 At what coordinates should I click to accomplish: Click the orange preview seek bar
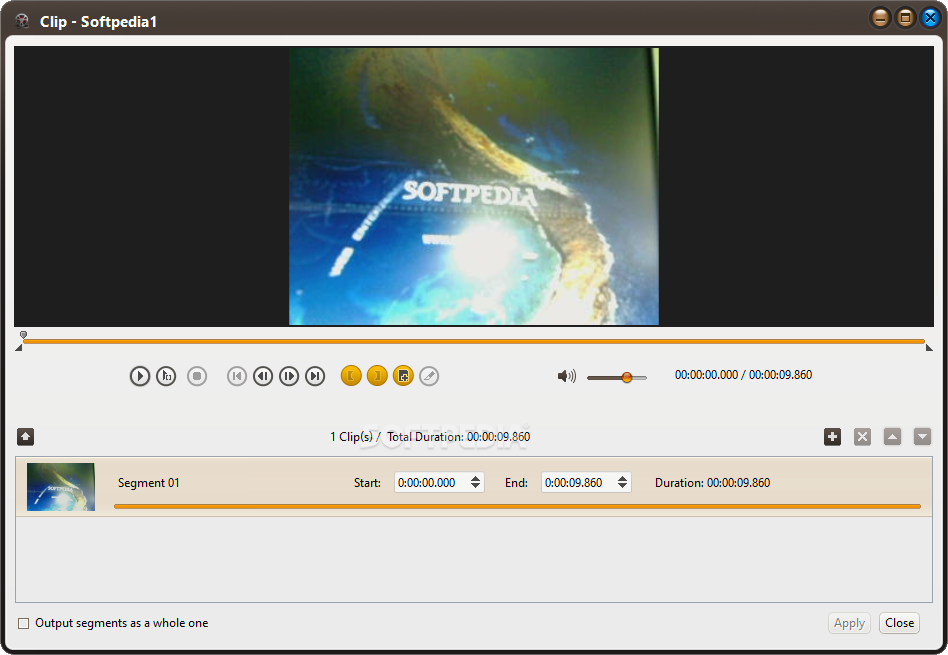coord(474,342)
